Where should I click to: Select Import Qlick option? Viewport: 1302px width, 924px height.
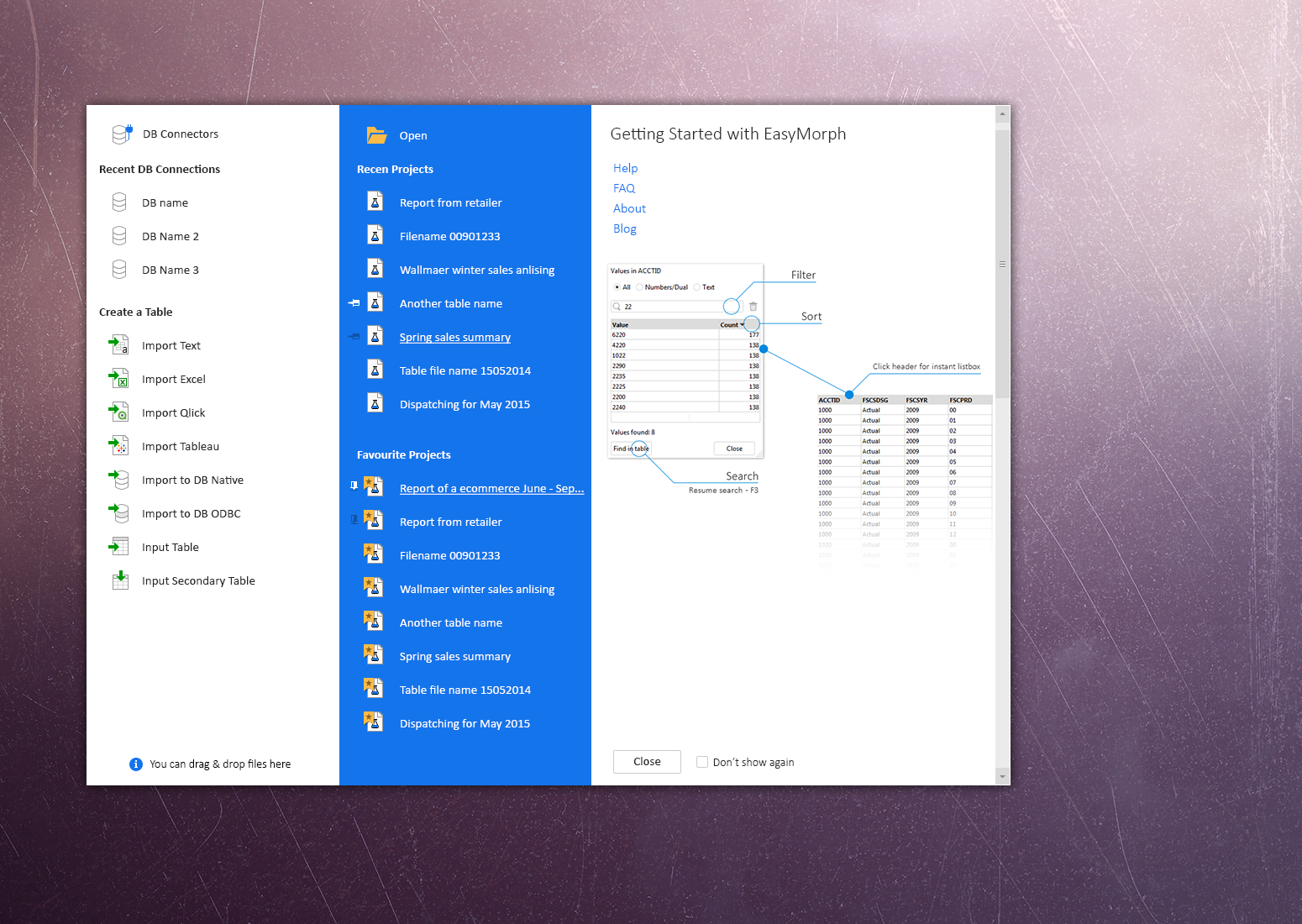click(x=174, y=412)
